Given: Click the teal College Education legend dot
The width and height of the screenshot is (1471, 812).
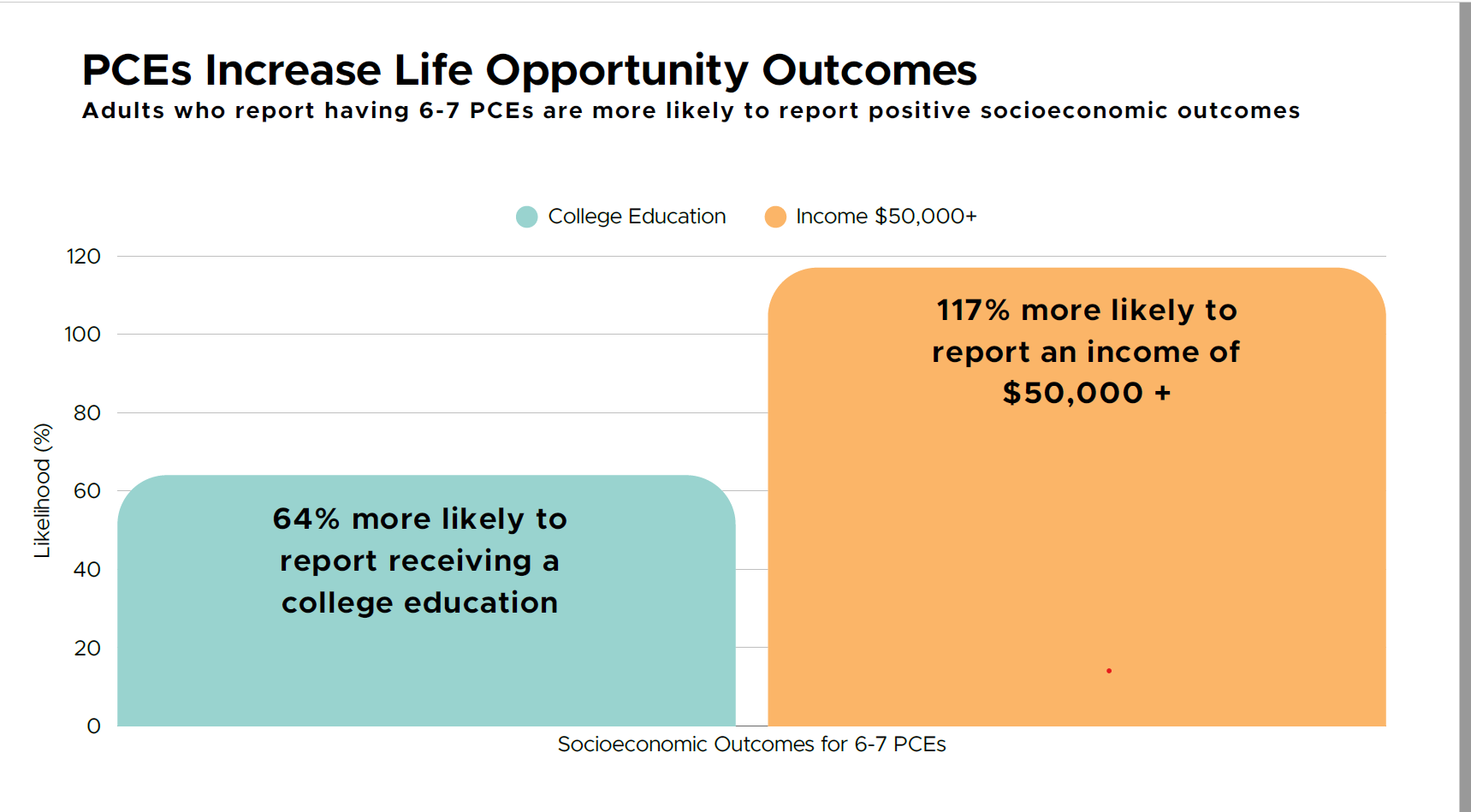Looking at the screenshot, I should click(x=526, y=216).
